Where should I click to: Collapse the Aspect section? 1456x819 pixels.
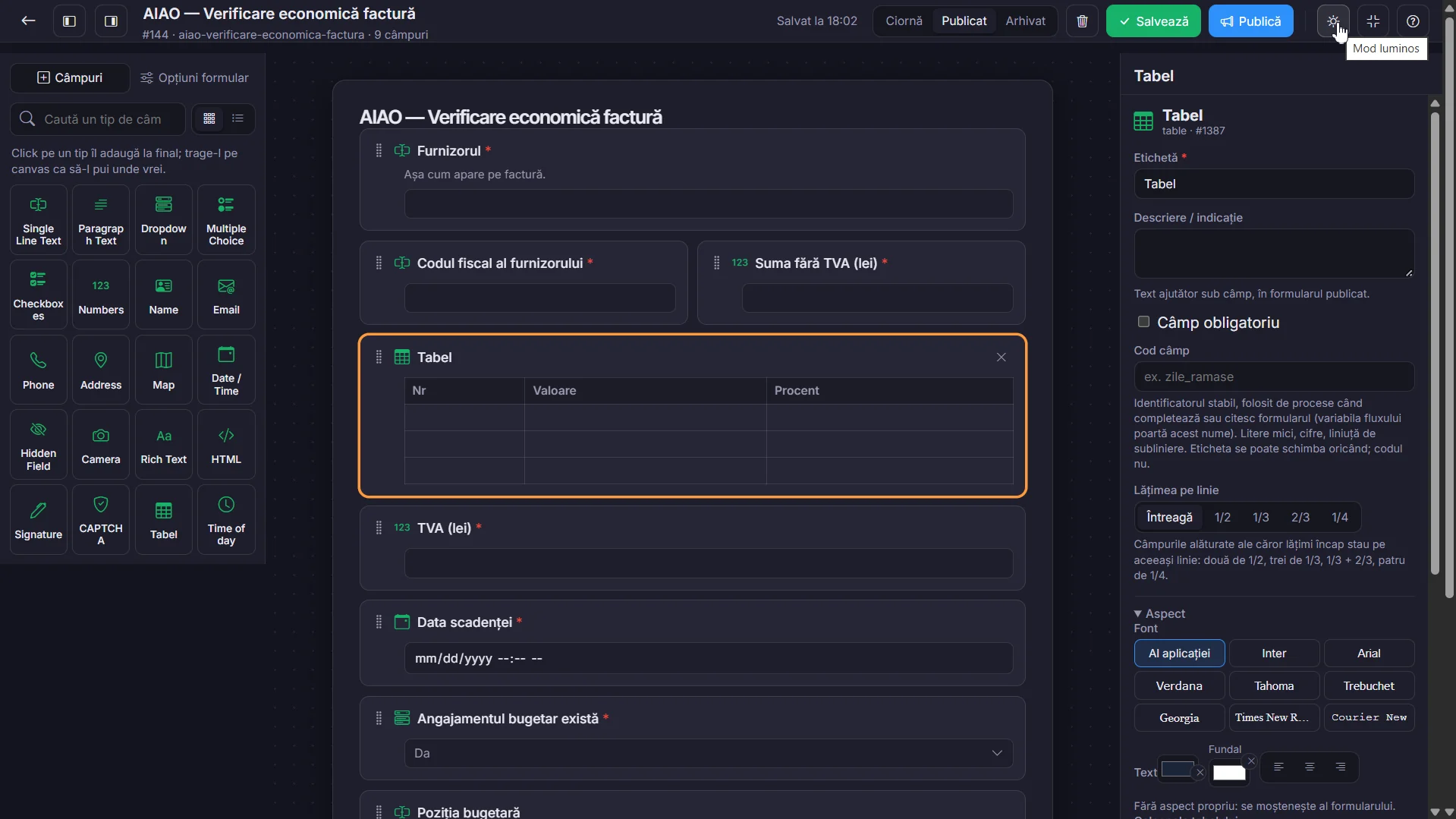click(1159, 613)
